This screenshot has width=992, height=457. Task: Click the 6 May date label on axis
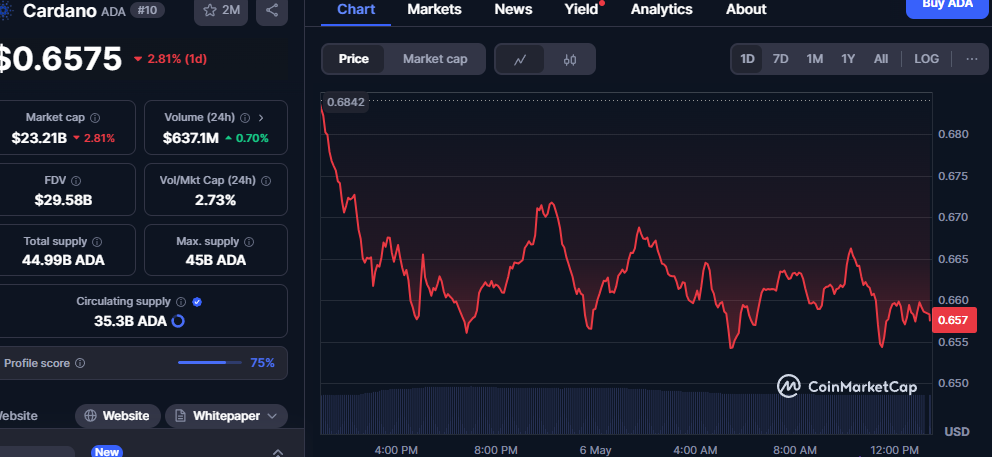[596, 450]
